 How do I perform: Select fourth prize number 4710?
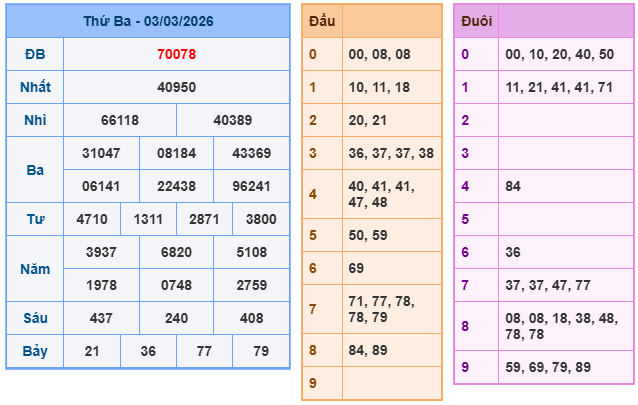click(x=92, y=219)
